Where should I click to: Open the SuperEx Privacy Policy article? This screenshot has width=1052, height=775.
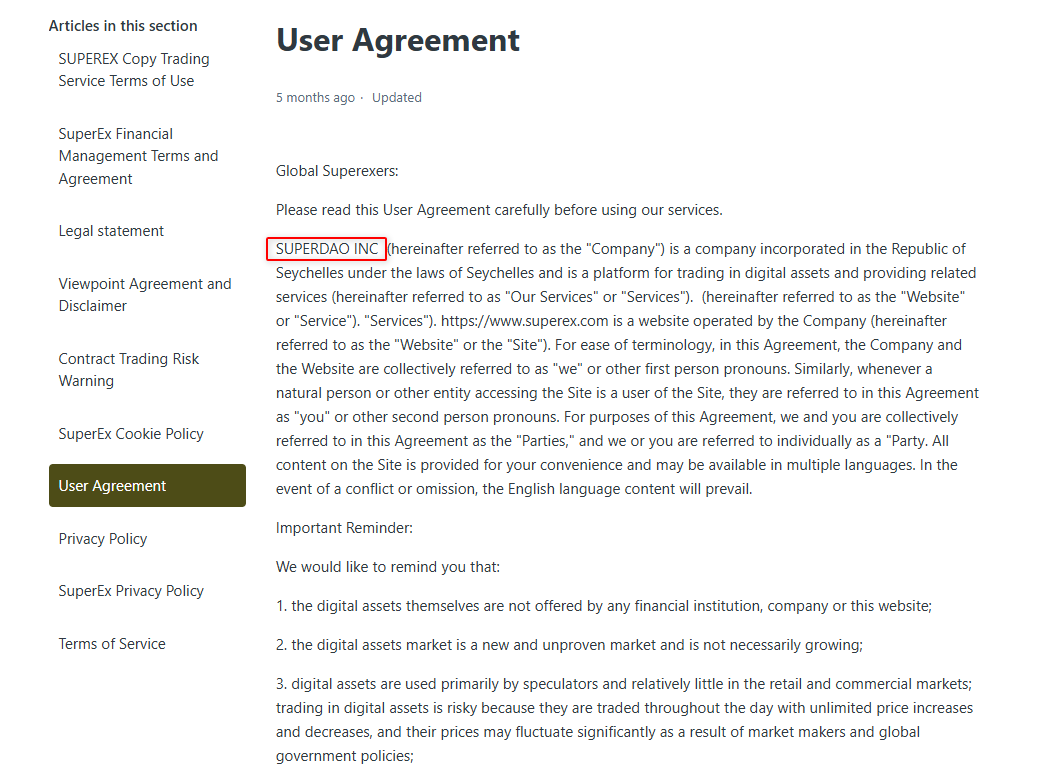[x=131, y=591]
